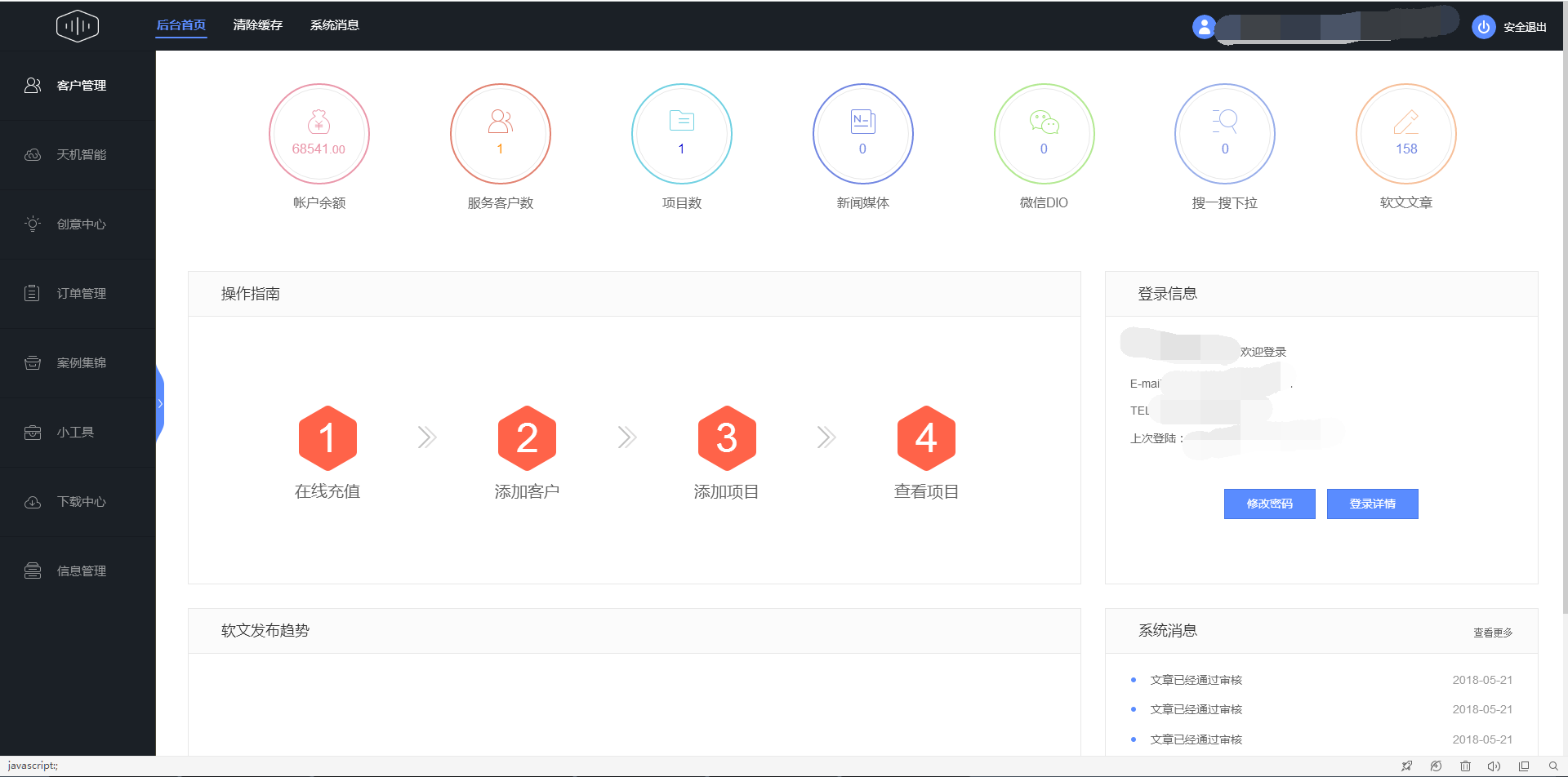The width and height of the screenshot is (1568, 777).
Task: Click the 查看项目 step label
Action: (x=926, y=491)
